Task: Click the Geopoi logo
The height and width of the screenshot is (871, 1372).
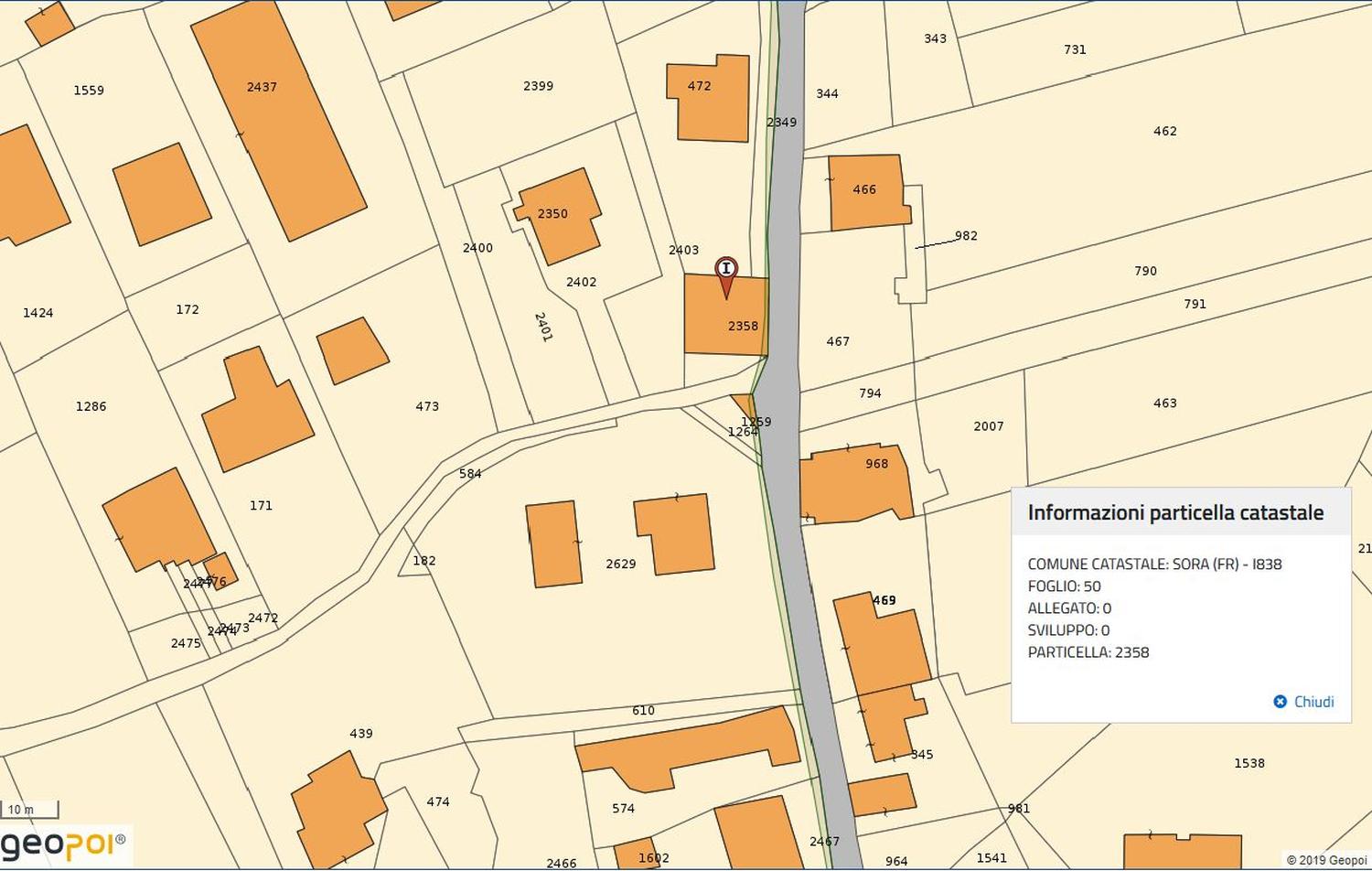Action: [62, 842]
